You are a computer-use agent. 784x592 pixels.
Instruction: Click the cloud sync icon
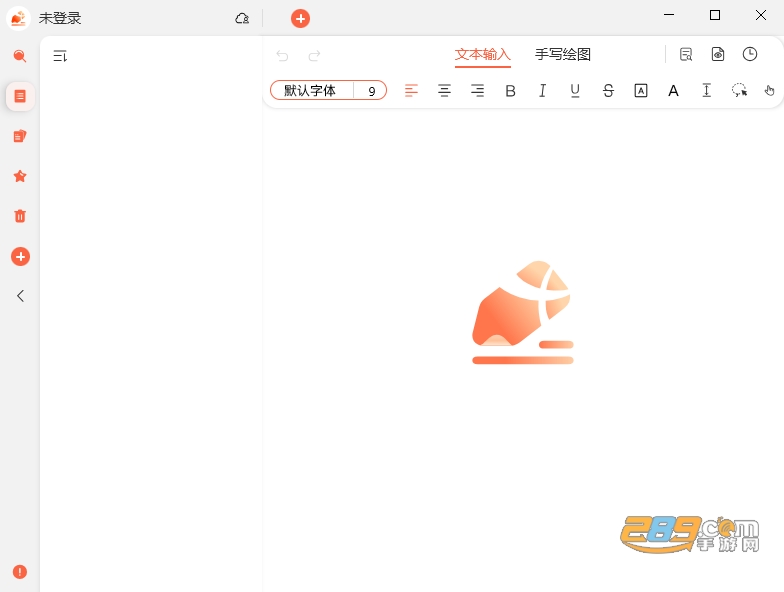click(x=242, y=18)
